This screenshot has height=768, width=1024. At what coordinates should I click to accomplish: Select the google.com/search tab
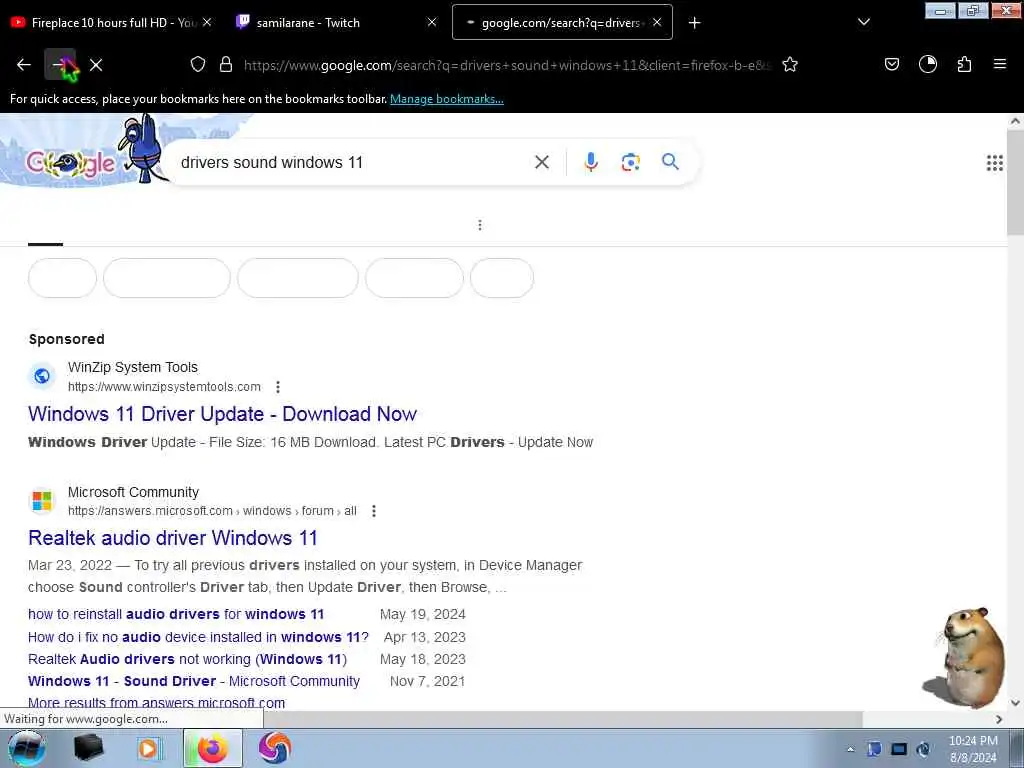(x=562, y=22)
